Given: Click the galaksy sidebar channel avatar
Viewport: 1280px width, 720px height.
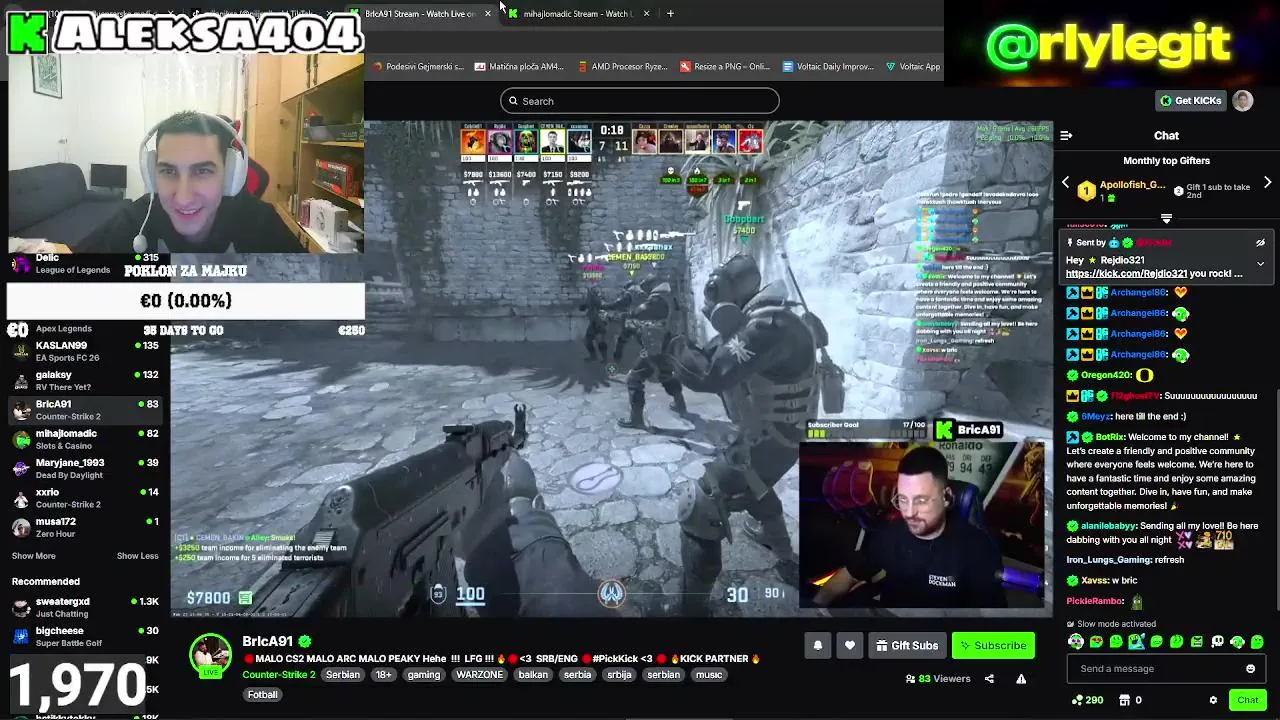Looking at the screenshot, I should pos(21,380).
